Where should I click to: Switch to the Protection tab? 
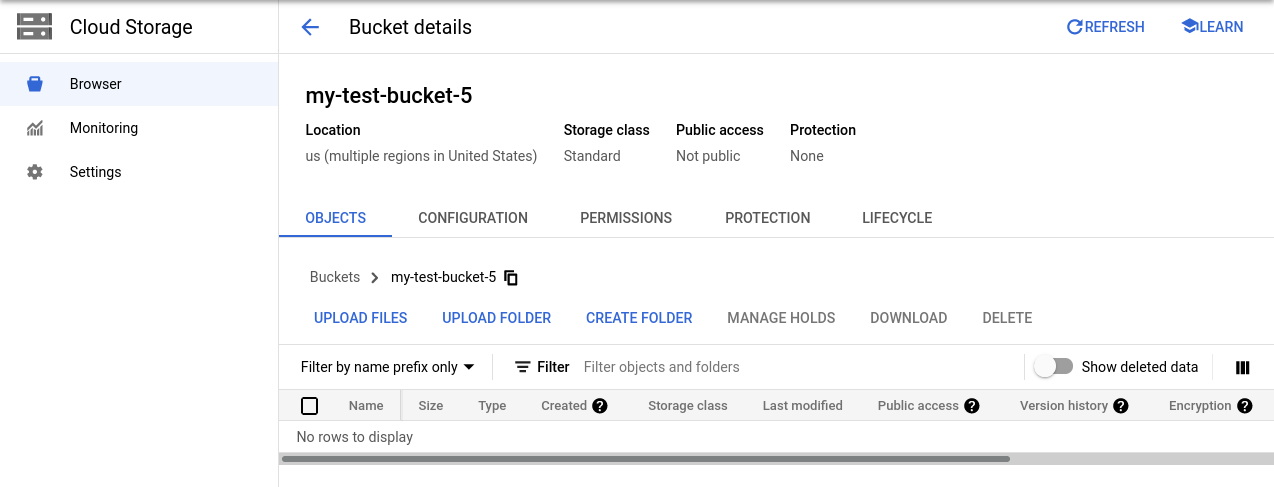(768, 217)
